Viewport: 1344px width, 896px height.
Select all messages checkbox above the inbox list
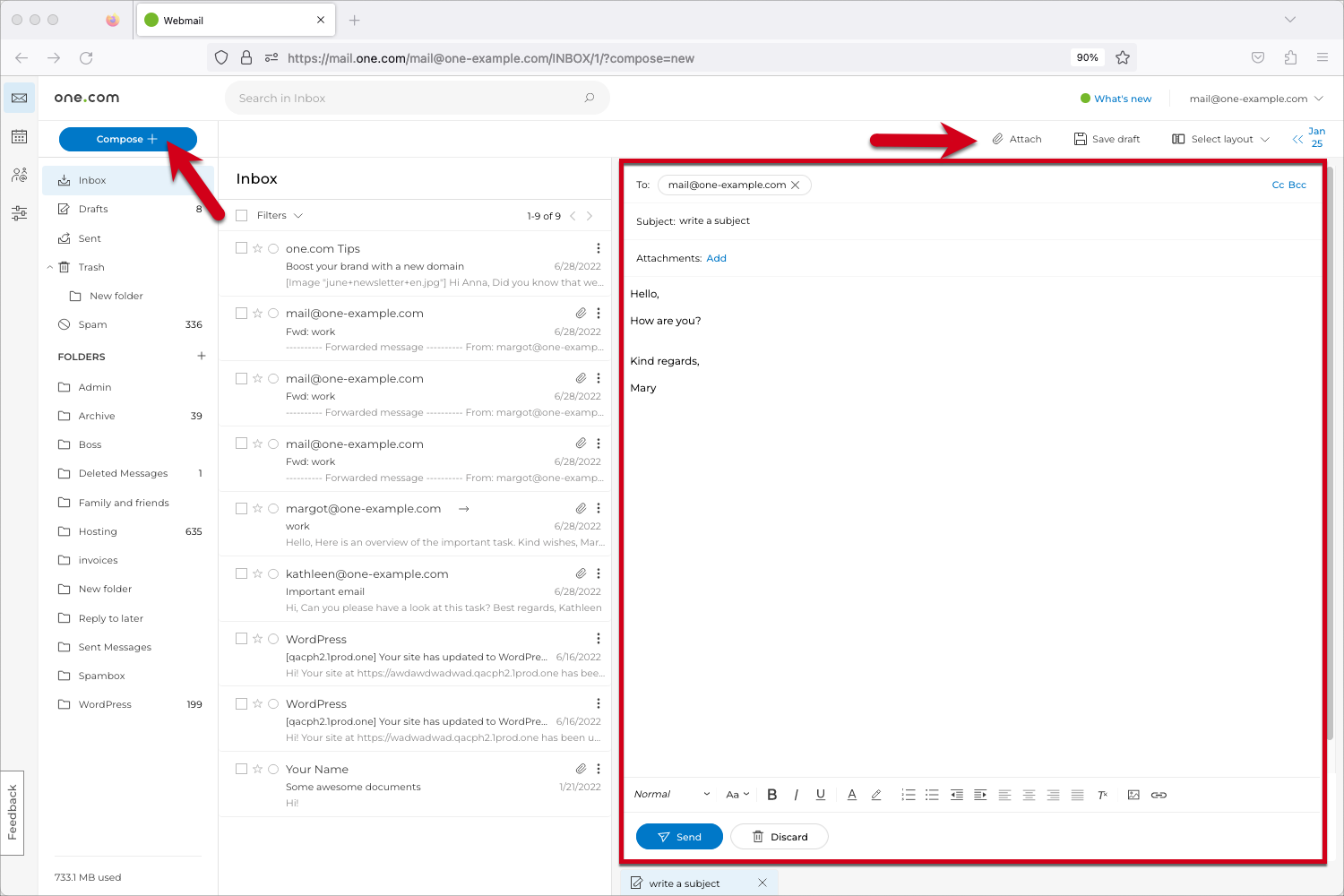(x=241, y=215)
